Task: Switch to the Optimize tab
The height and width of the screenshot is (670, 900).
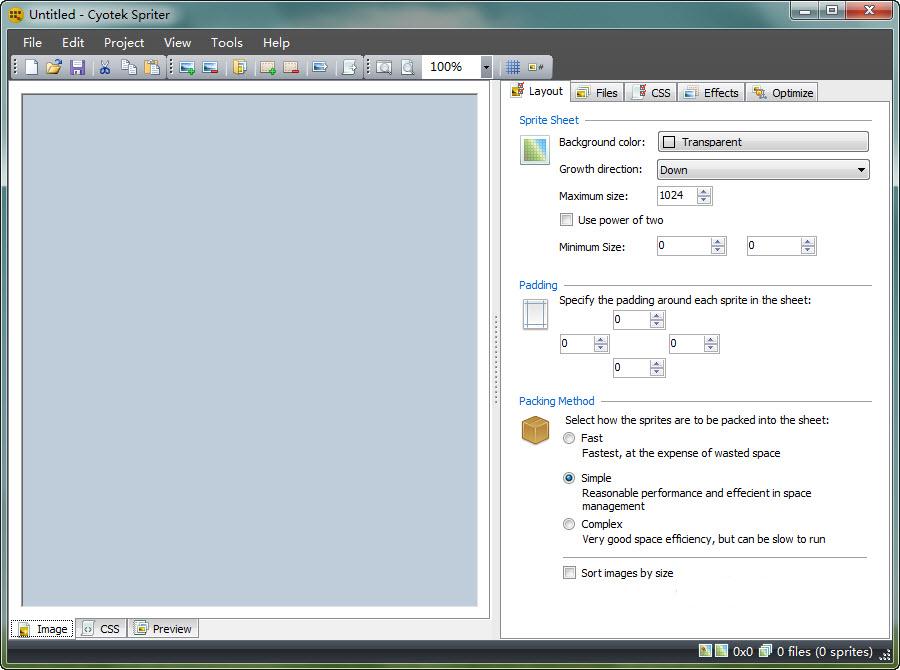Action: [782, 92]
